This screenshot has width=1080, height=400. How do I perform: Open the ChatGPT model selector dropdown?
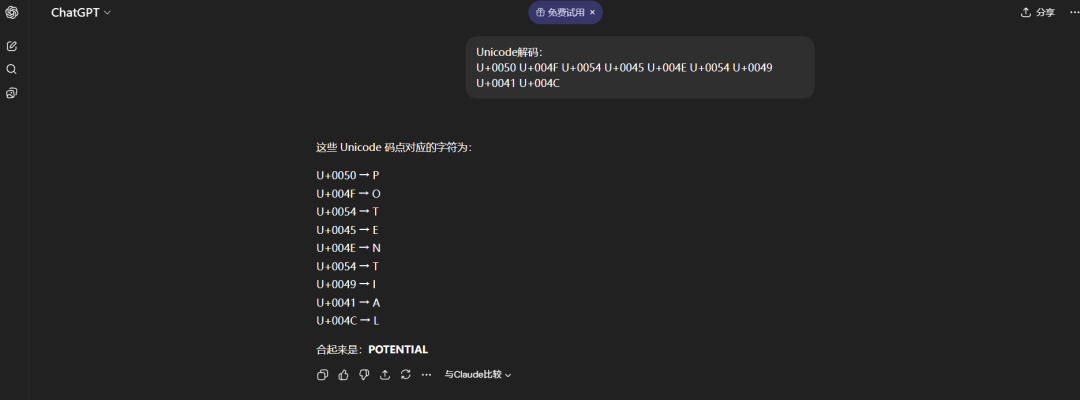point(81,12)
